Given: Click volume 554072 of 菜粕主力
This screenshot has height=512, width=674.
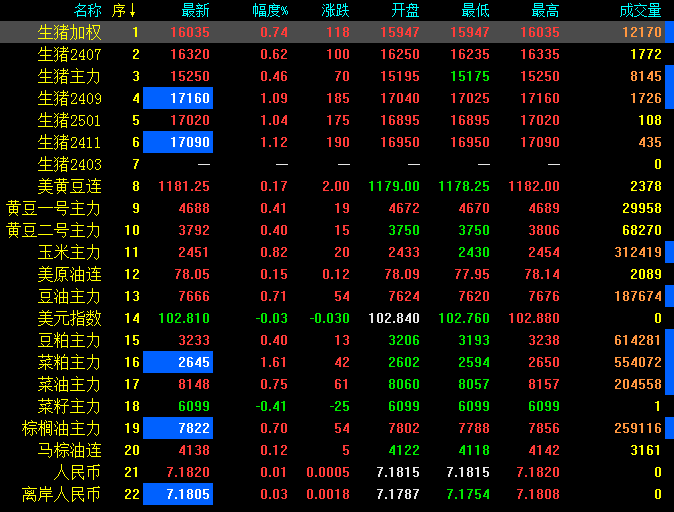Looking at the screenshot, I should pyautogui.click(x=638, y=362).
